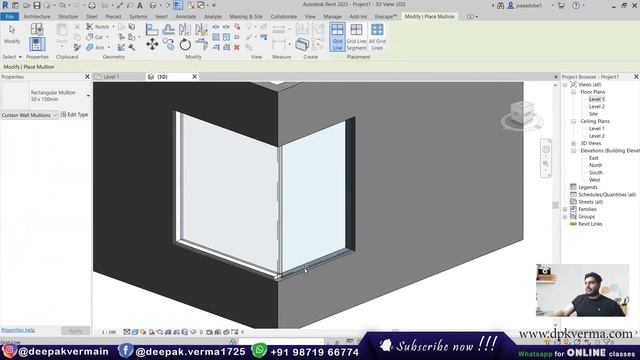This screenshot has width=640, height=360.
Task: Open the Structure ribbon tab
Action: coord(68,16)
